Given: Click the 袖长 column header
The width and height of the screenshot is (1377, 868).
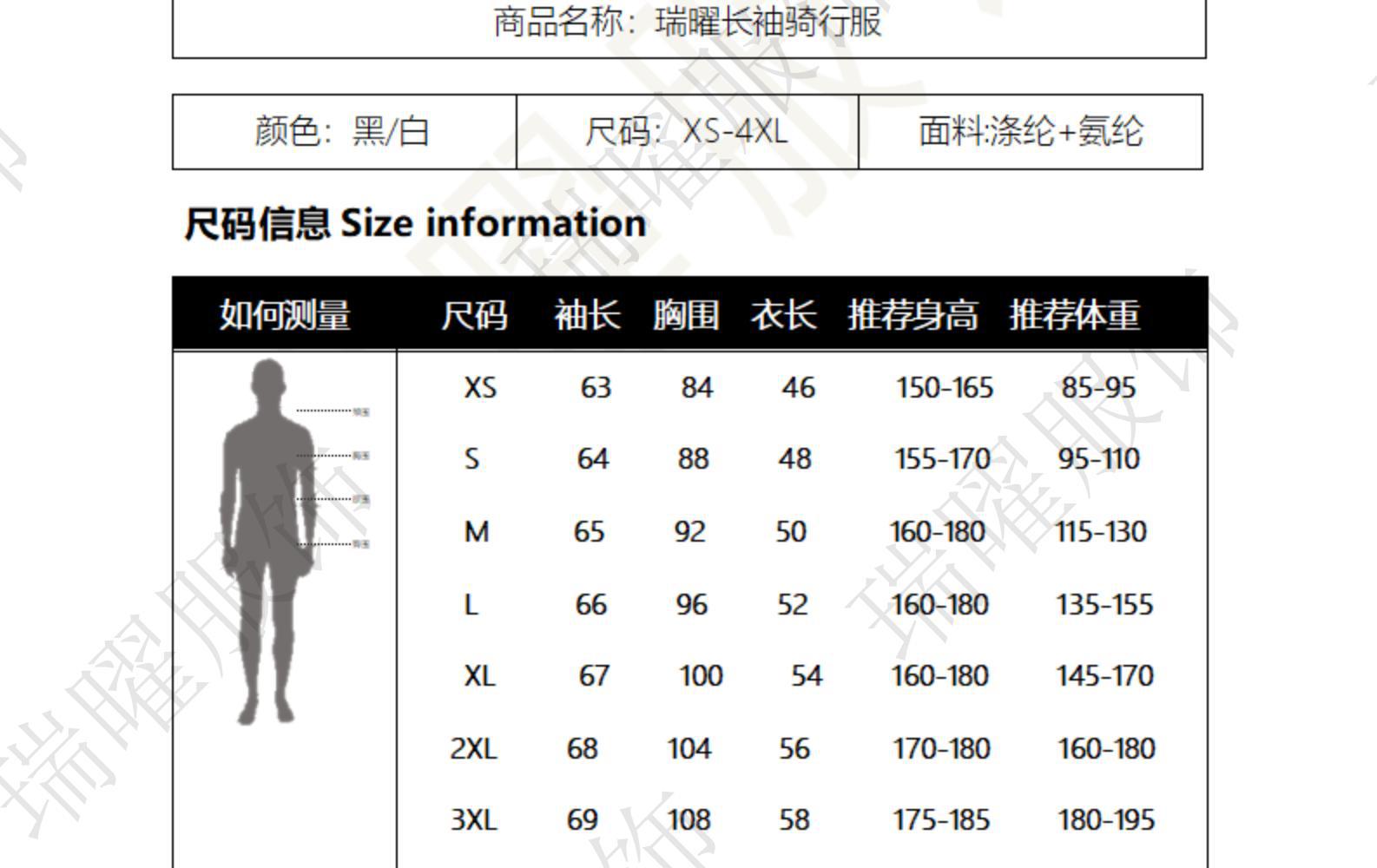Looking at the screenshot, I should [x=588, y=314].
